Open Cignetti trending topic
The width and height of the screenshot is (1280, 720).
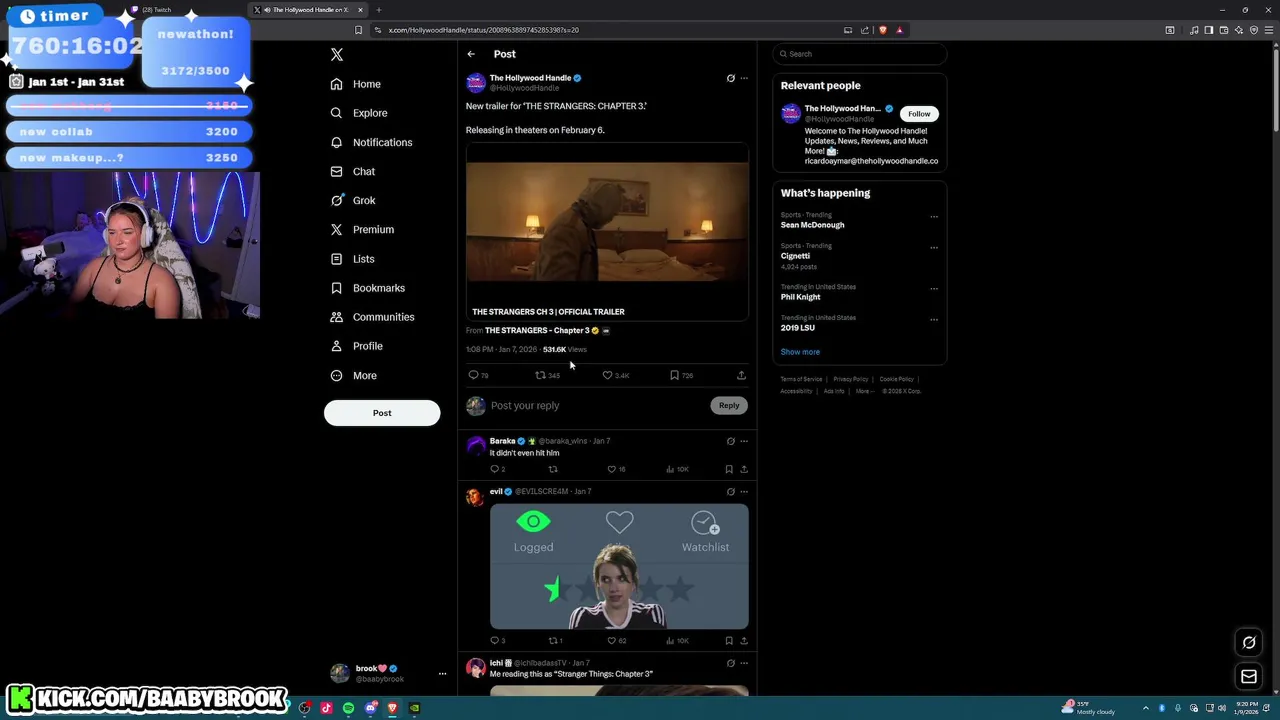(795, 256)
